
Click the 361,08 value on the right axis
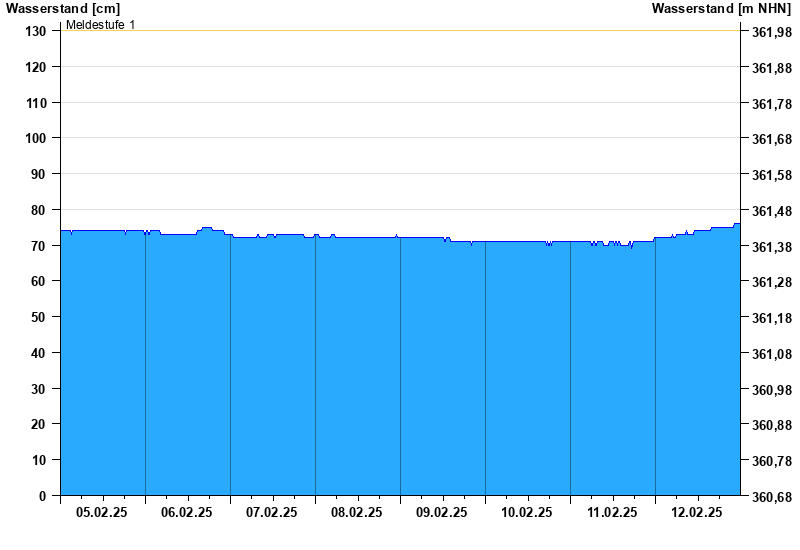pos(771,354)
